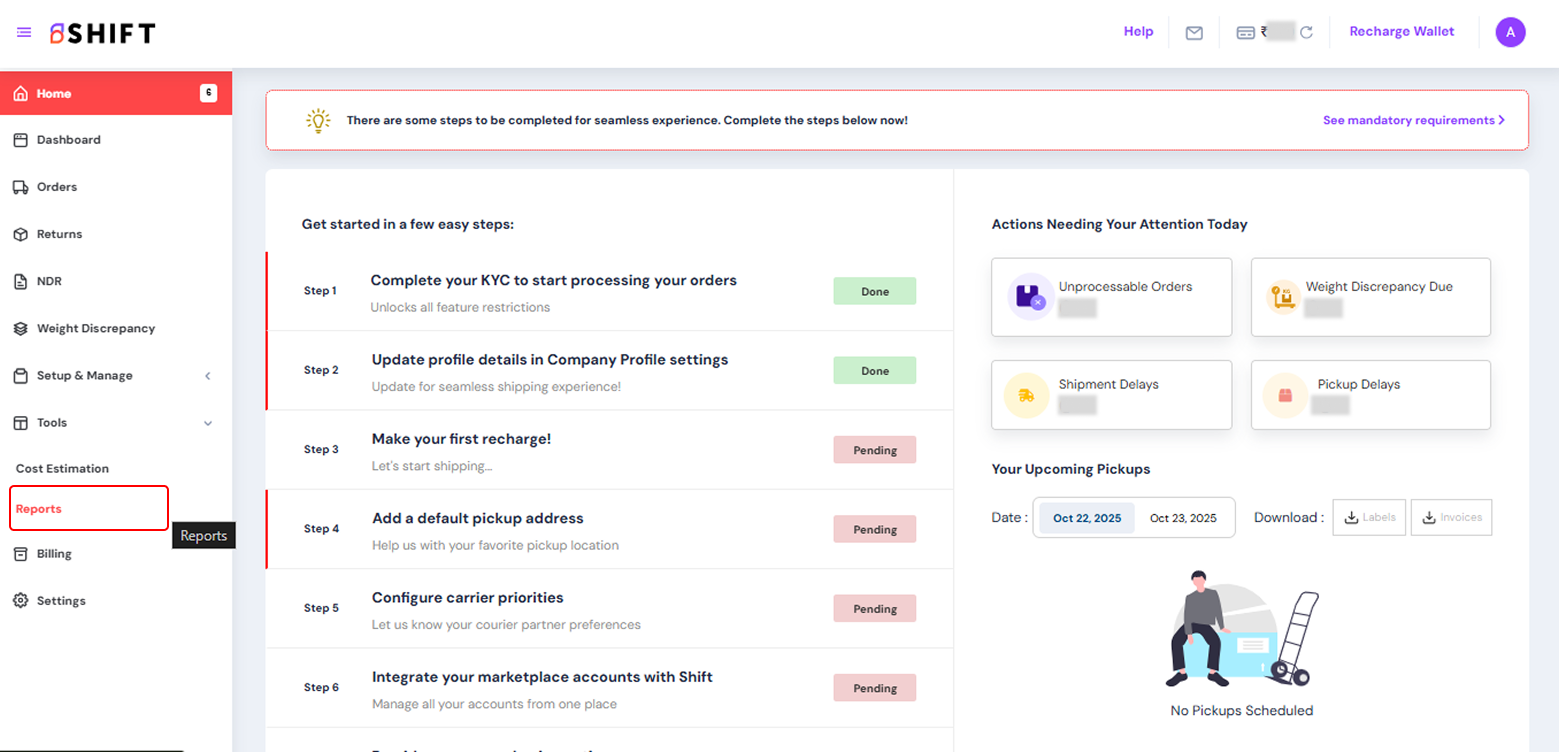The height and width of the screenshot is (752, 1559).
Task: Download Labels for upcoming pickups
Action: click(x=1369, y=518)
